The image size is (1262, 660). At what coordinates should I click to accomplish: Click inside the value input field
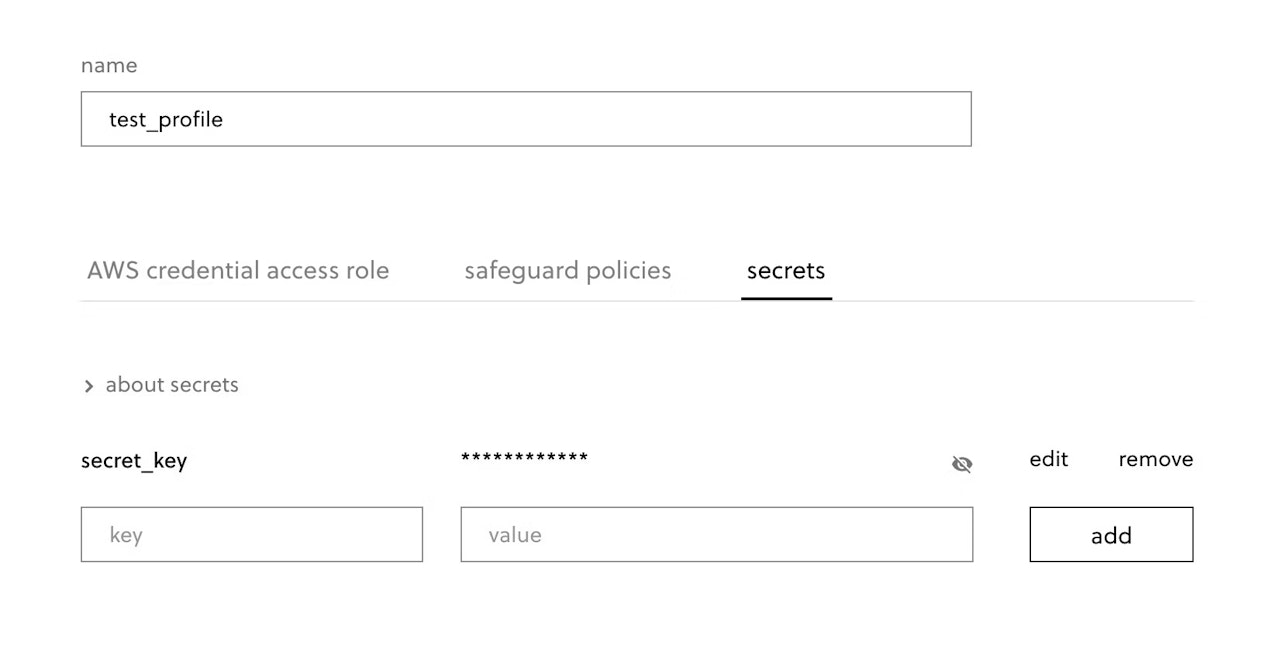[x=716, y=534]
